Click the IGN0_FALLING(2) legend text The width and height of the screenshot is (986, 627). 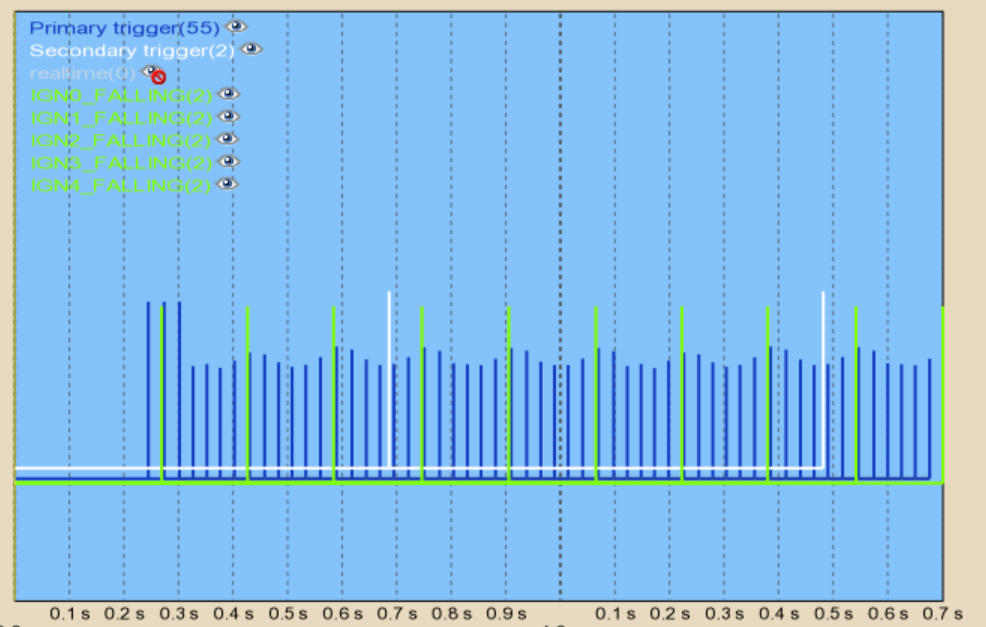pyautogui.click(x=121, y=95)
